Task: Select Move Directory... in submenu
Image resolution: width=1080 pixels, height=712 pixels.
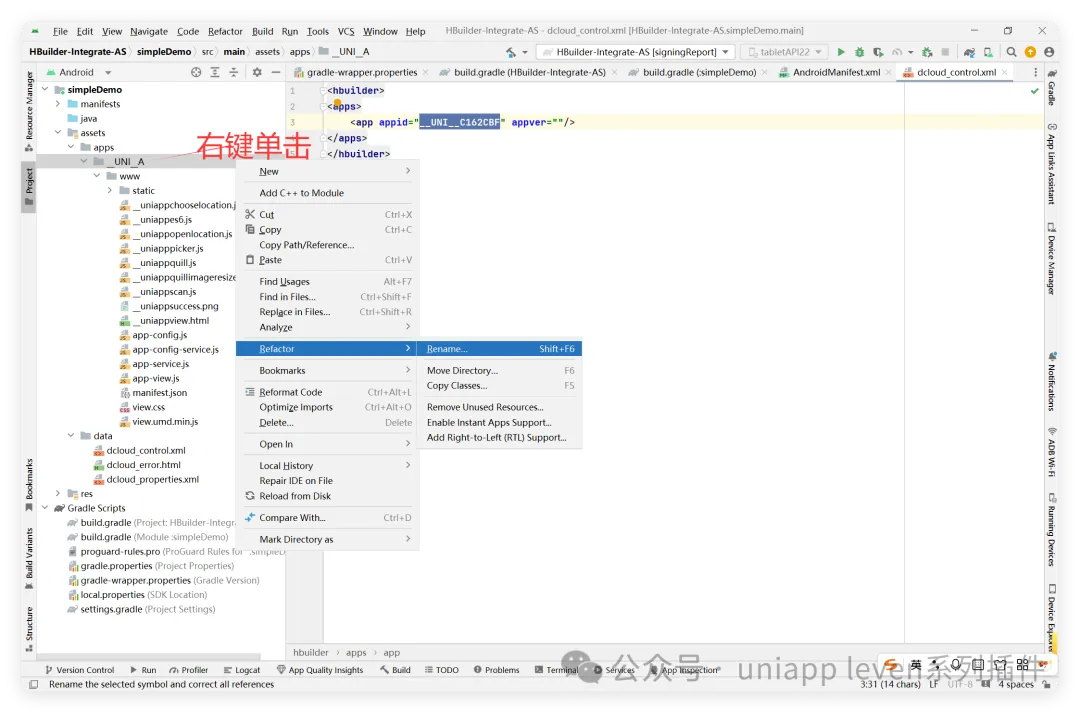Action: coord(500,370)
